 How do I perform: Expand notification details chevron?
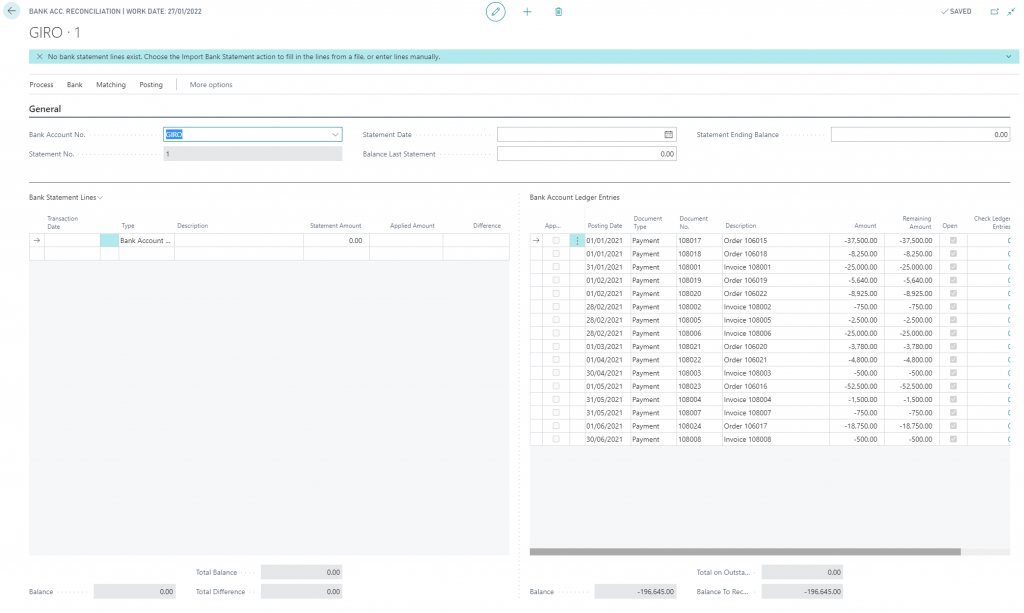pos(1008,57)
